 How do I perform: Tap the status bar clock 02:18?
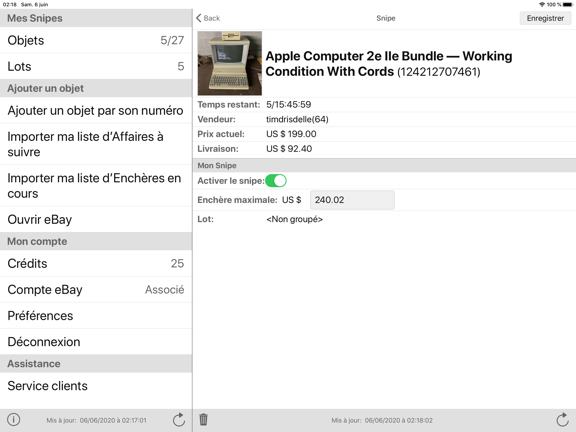(10, 4)
